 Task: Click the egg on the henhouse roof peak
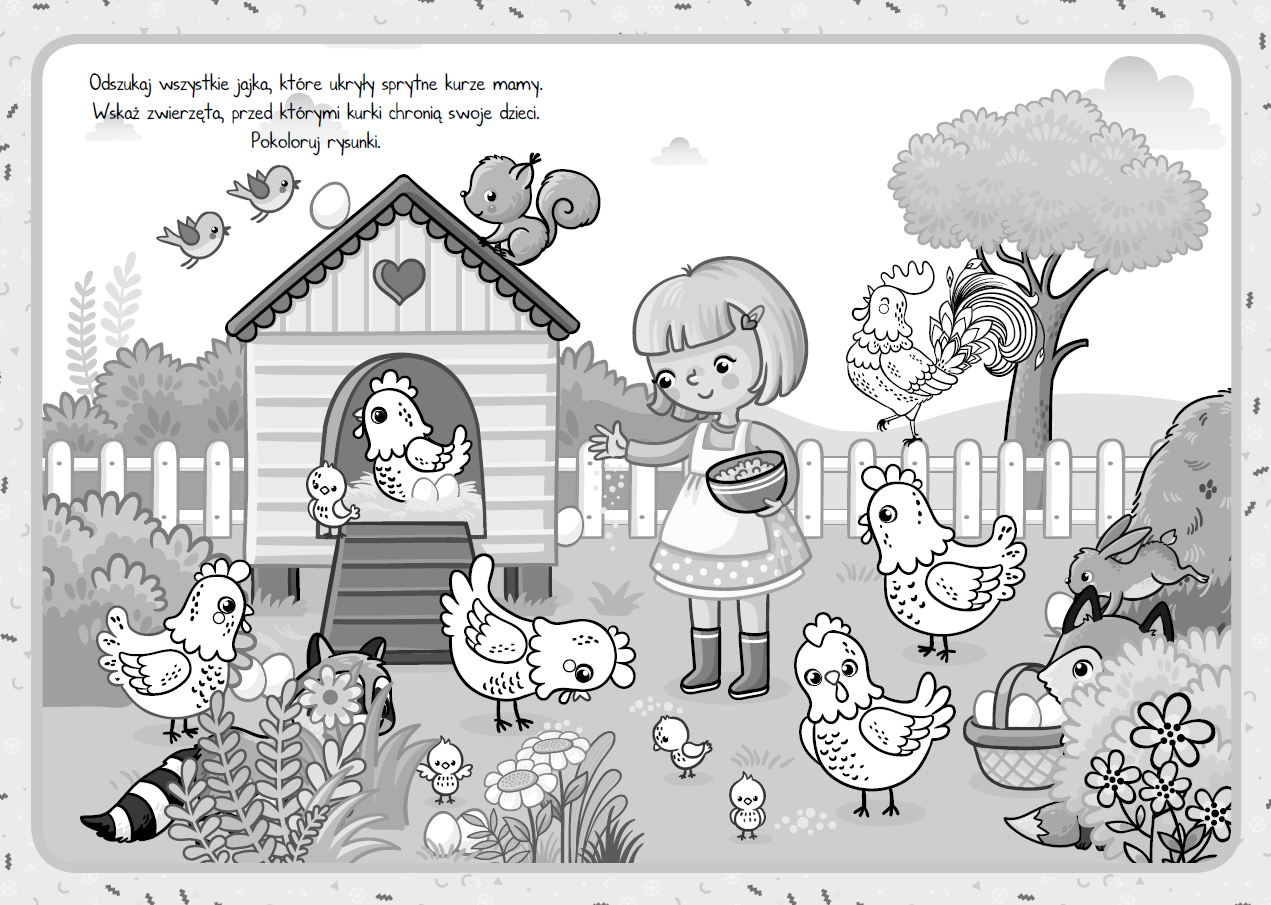[328, 205]
